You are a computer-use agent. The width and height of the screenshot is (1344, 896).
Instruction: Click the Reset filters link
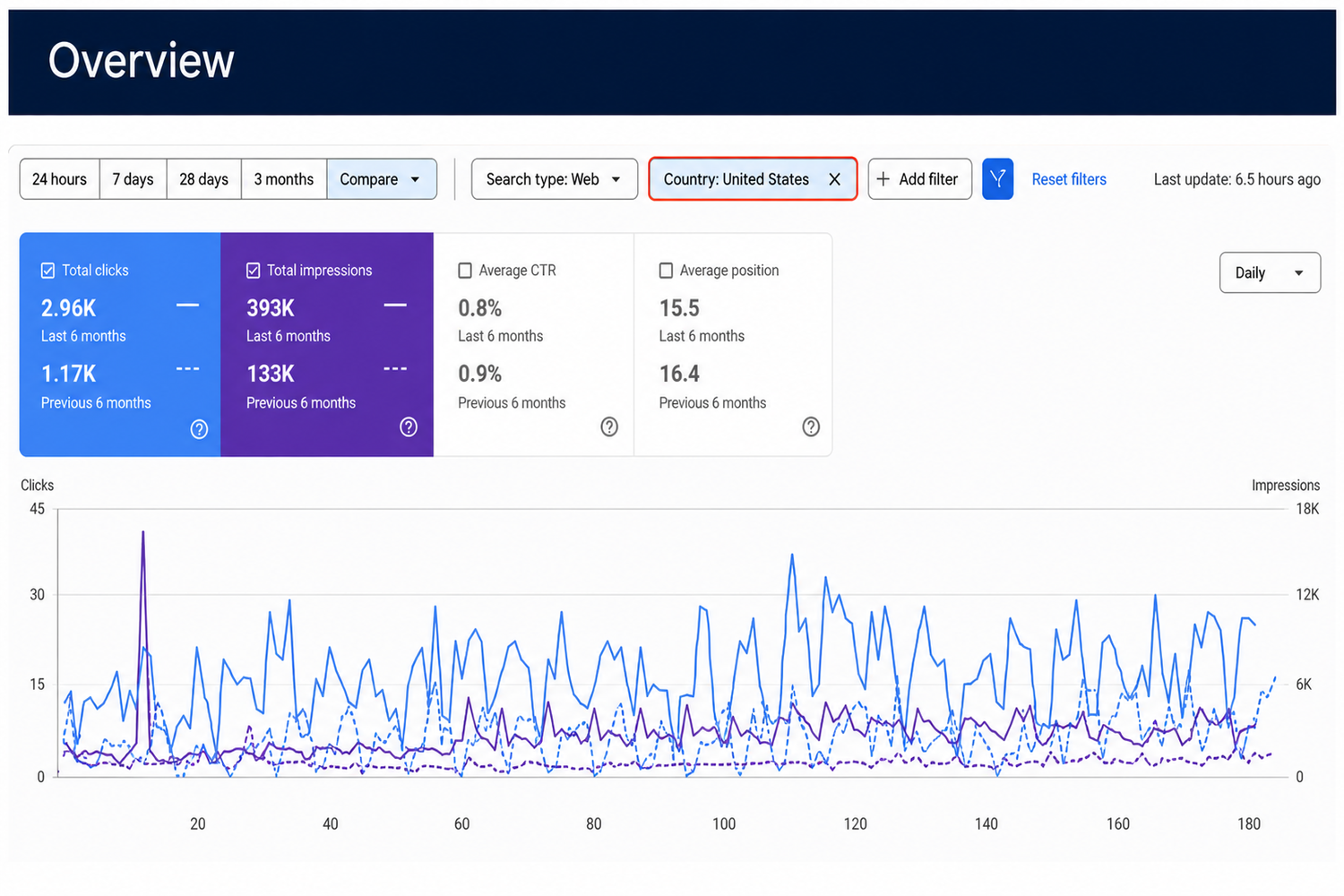pyautogui.click(x=1069, y=179)
